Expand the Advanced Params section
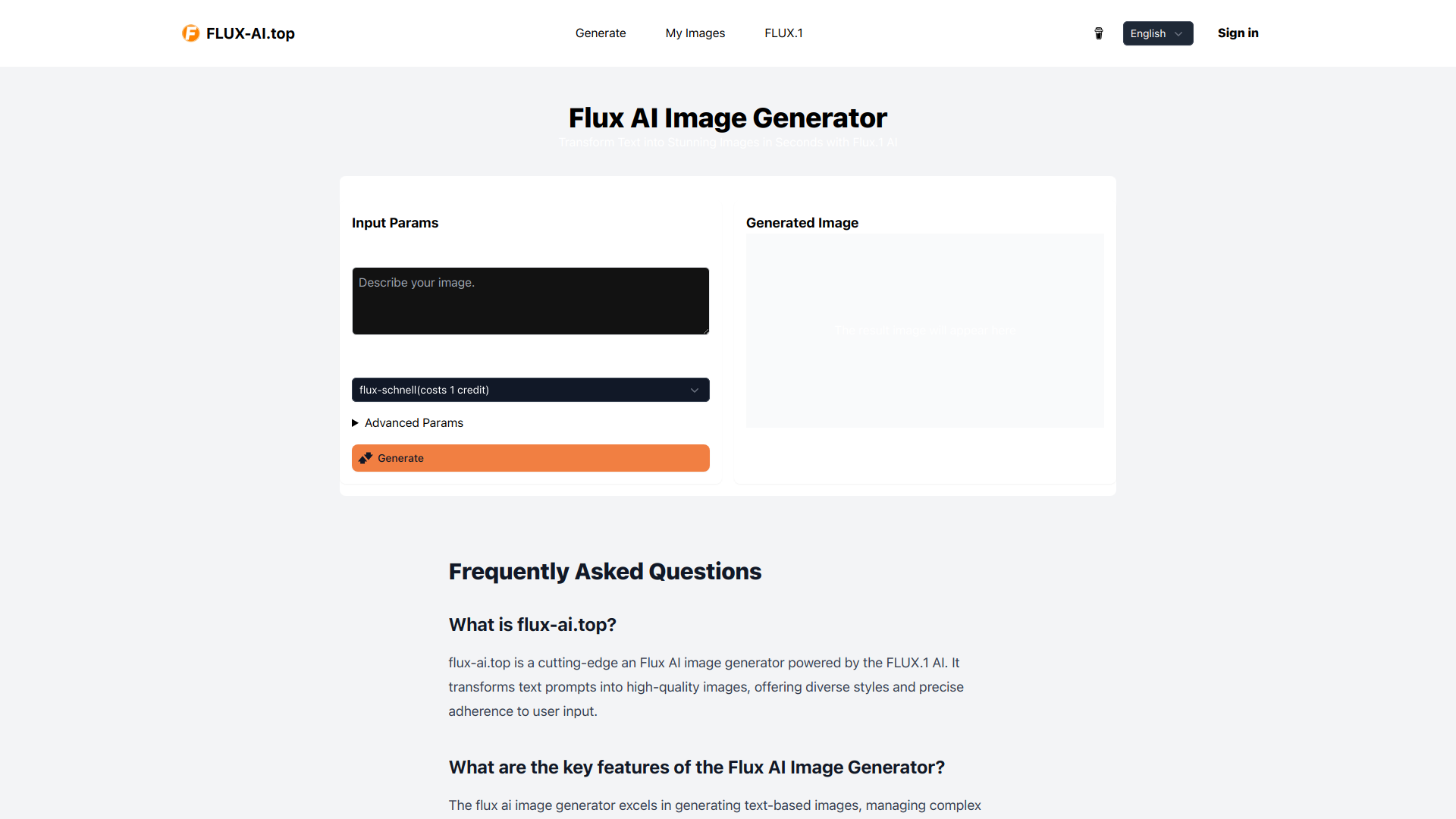Viewport: 1456px width, 819px height. 408,423
